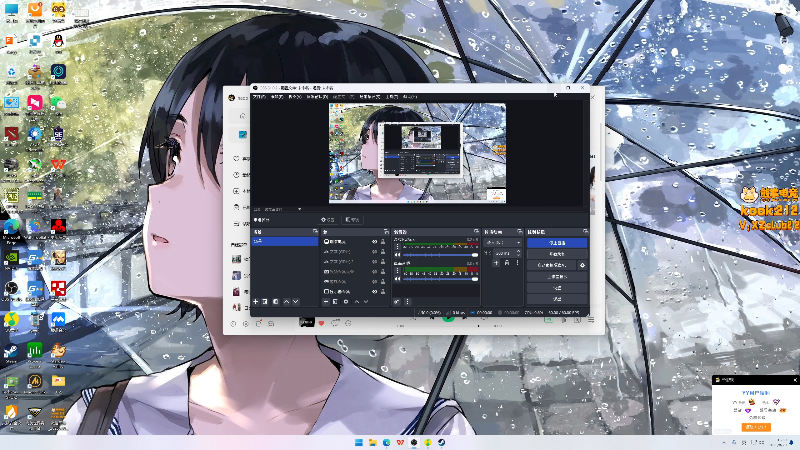Click the green play button in the music player

pyautogui.click(x=448, y=318)
